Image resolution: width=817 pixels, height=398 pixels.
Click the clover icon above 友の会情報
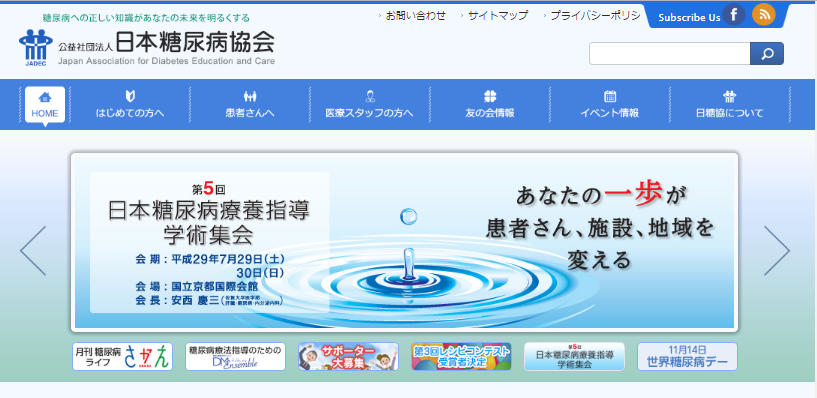490,96
